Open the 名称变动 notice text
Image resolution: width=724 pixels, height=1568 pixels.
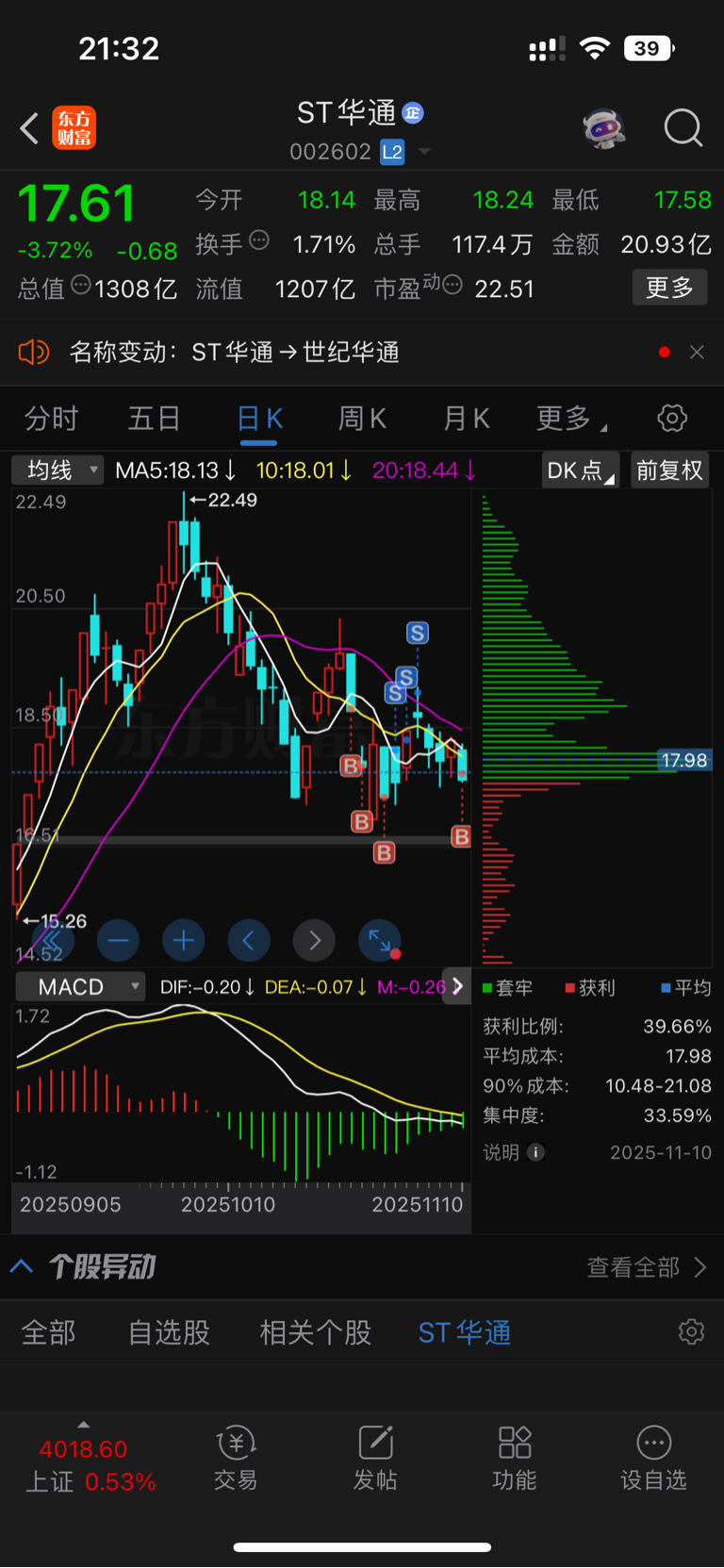[235, 353]
